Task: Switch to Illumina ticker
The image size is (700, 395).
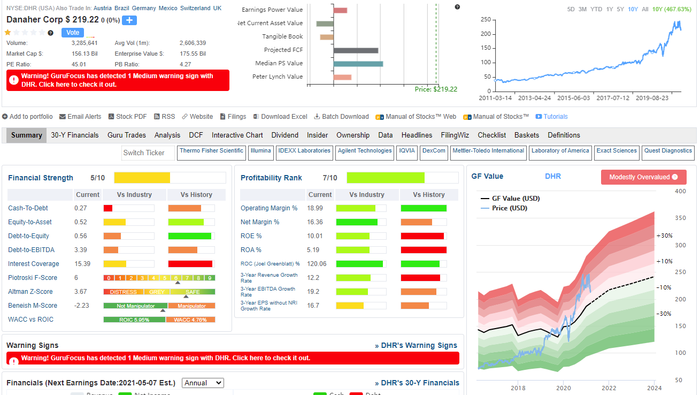Action: 261,153
